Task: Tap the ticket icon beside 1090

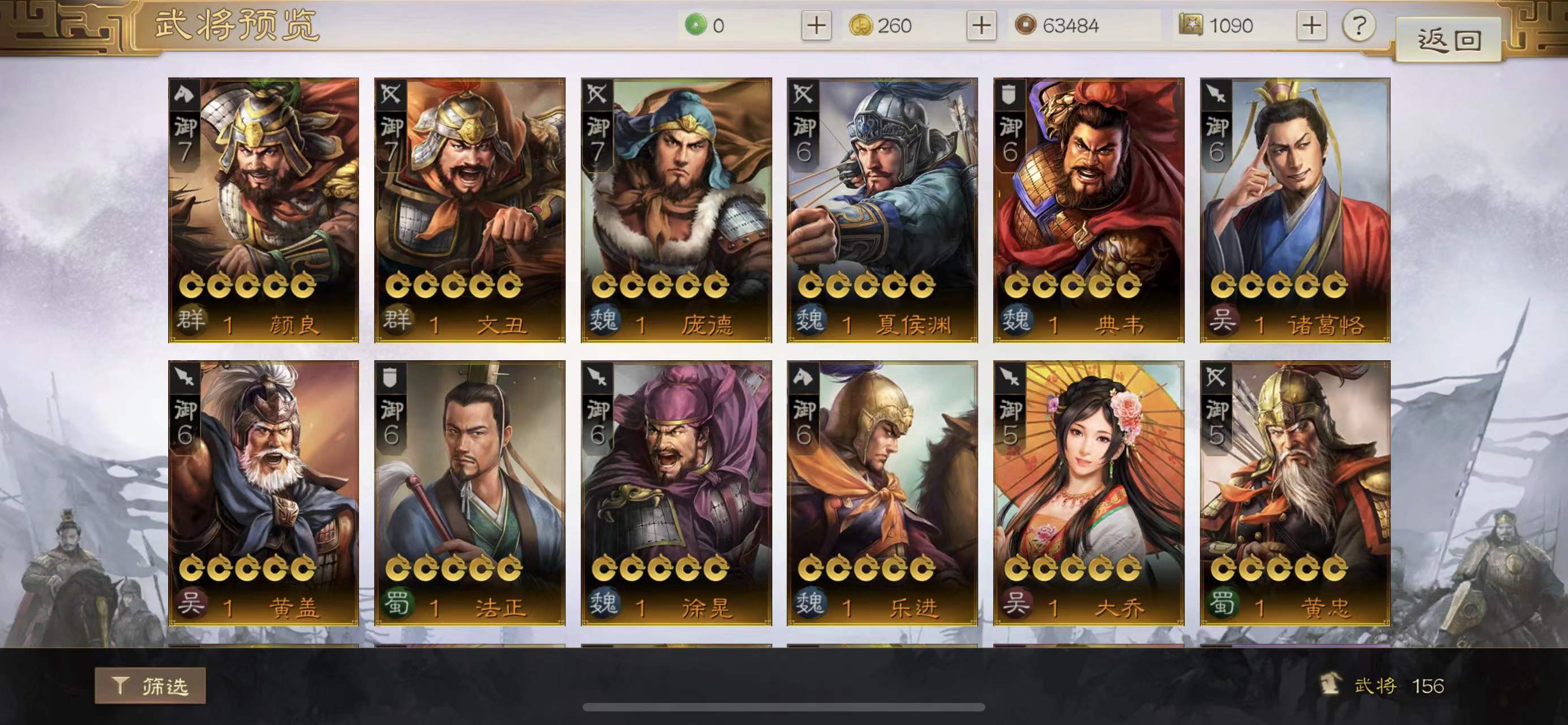Action: [1191, 25]
